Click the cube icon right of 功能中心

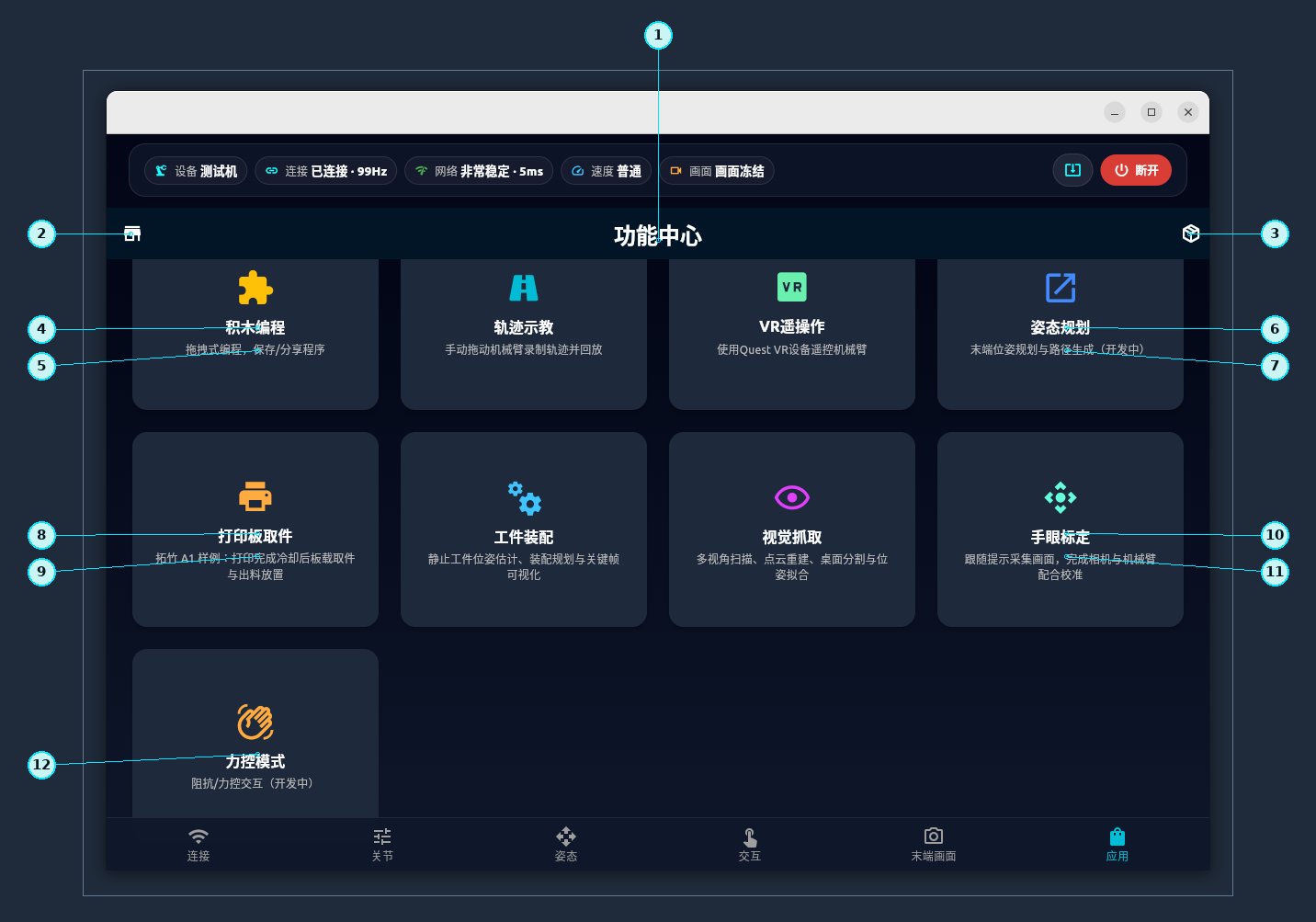tap(1191, 233)
